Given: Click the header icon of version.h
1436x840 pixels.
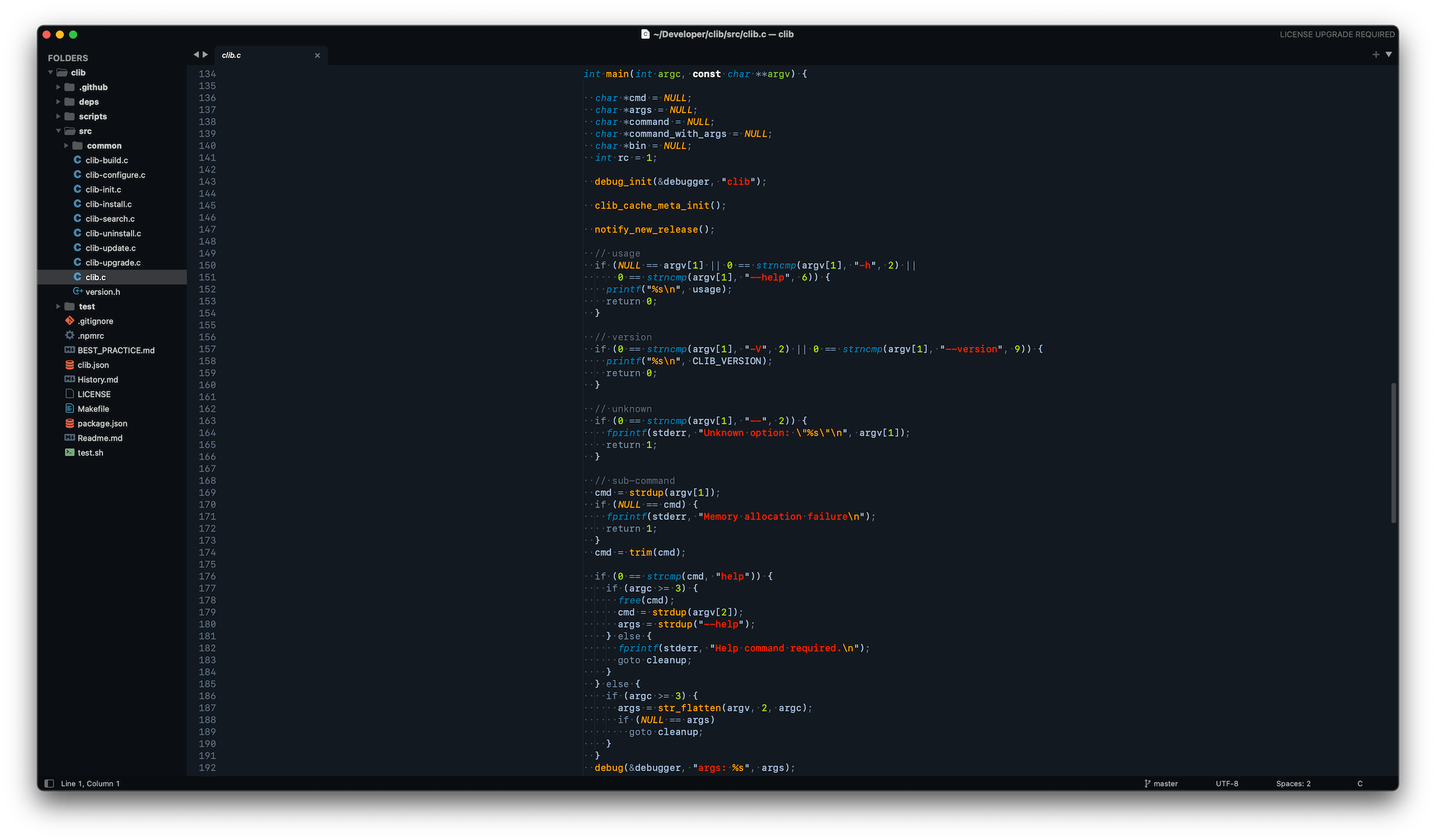Looking at the screenshot, I should click(x=78, y=292).
